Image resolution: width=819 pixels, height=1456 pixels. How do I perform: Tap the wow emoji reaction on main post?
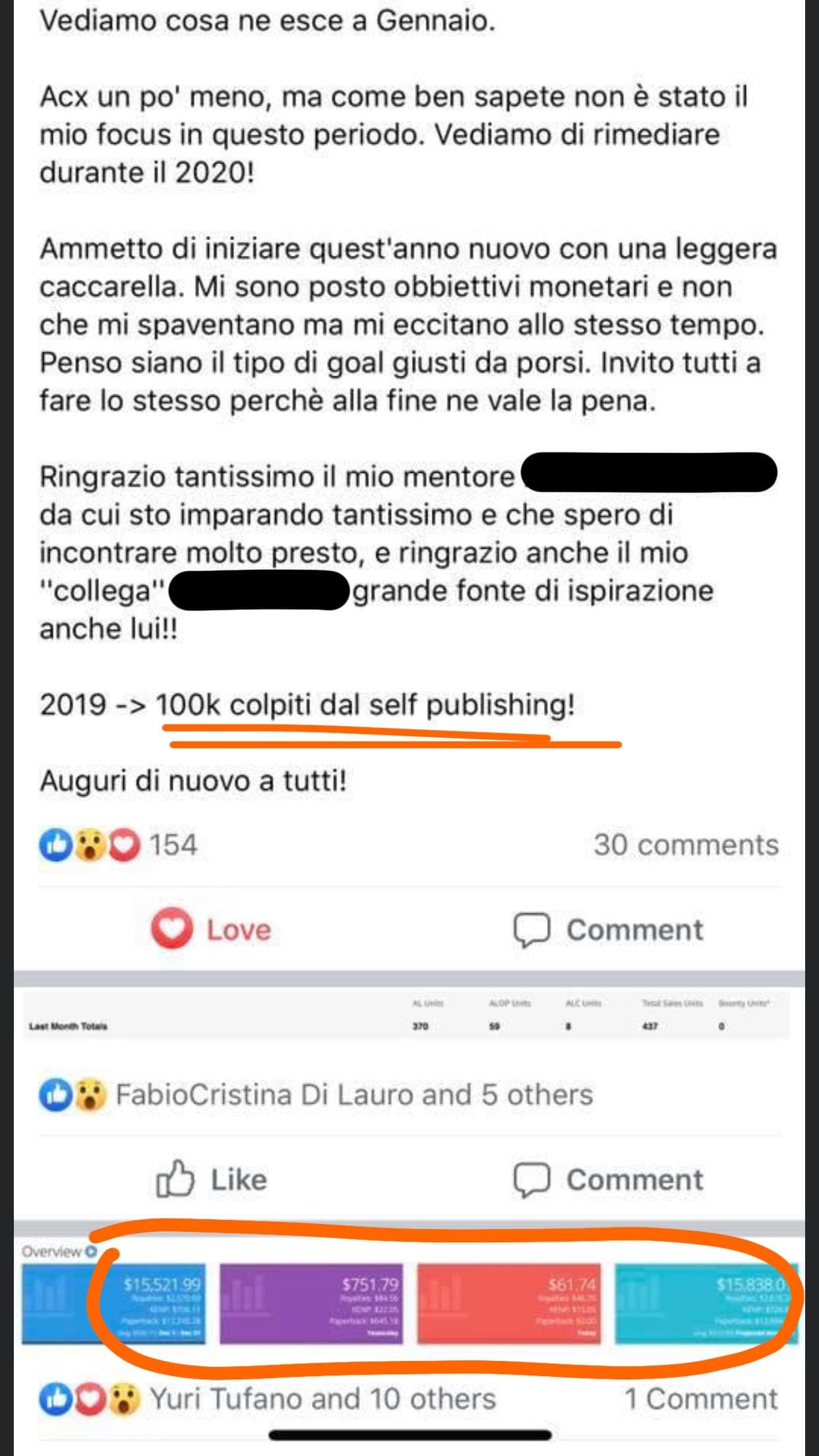(x=90, y=845)
